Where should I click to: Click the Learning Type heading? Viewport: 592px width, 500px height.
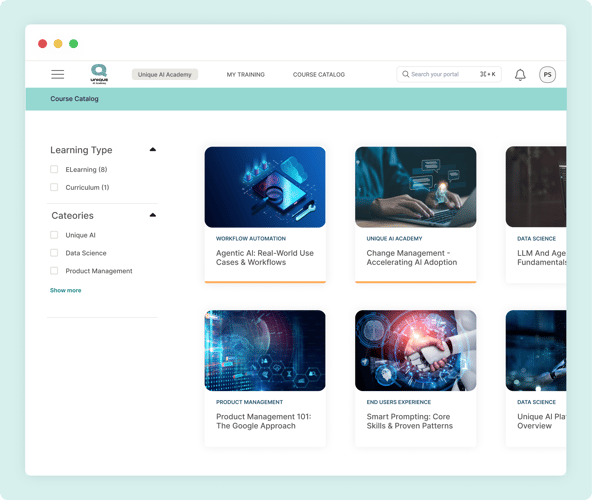pyautogui.click(x=81, y=150)
